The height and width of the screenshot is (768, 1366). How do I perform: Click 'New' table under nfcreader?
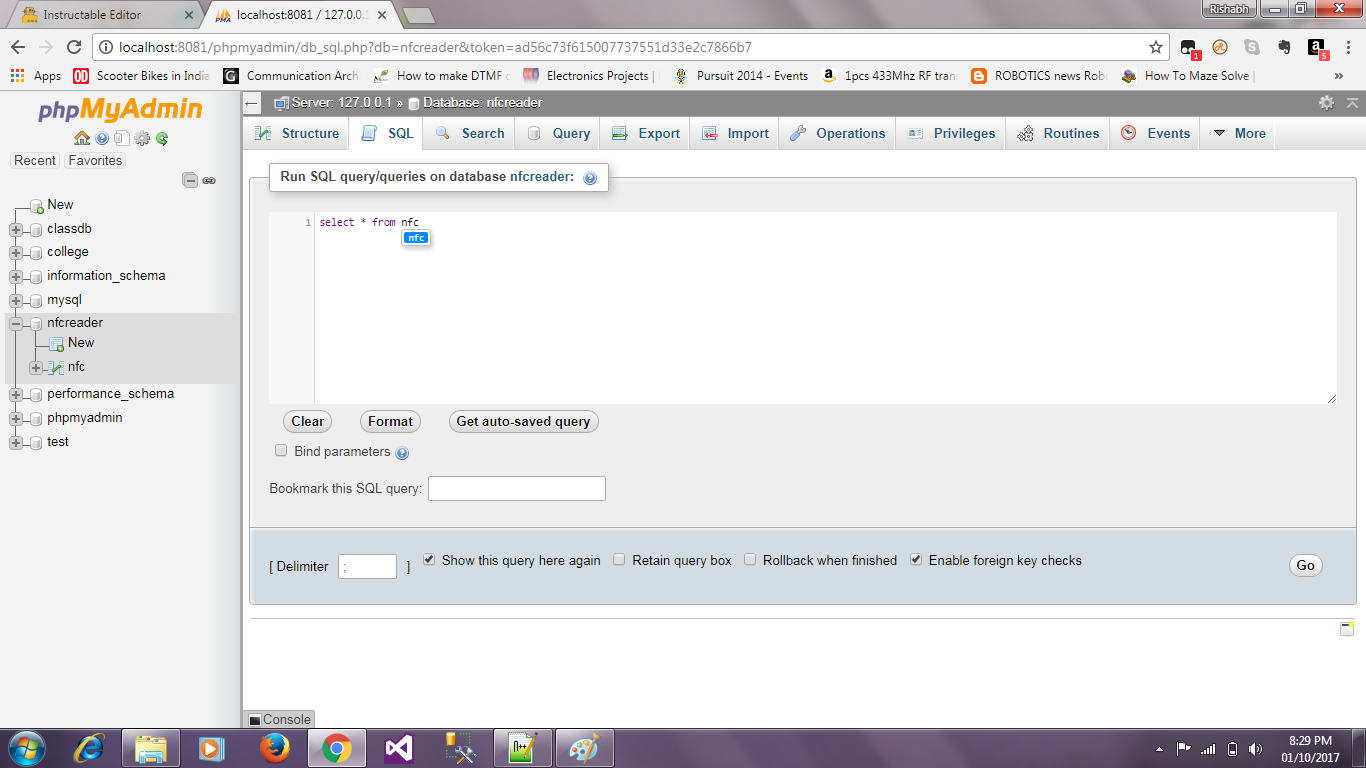tap(81, 343)
